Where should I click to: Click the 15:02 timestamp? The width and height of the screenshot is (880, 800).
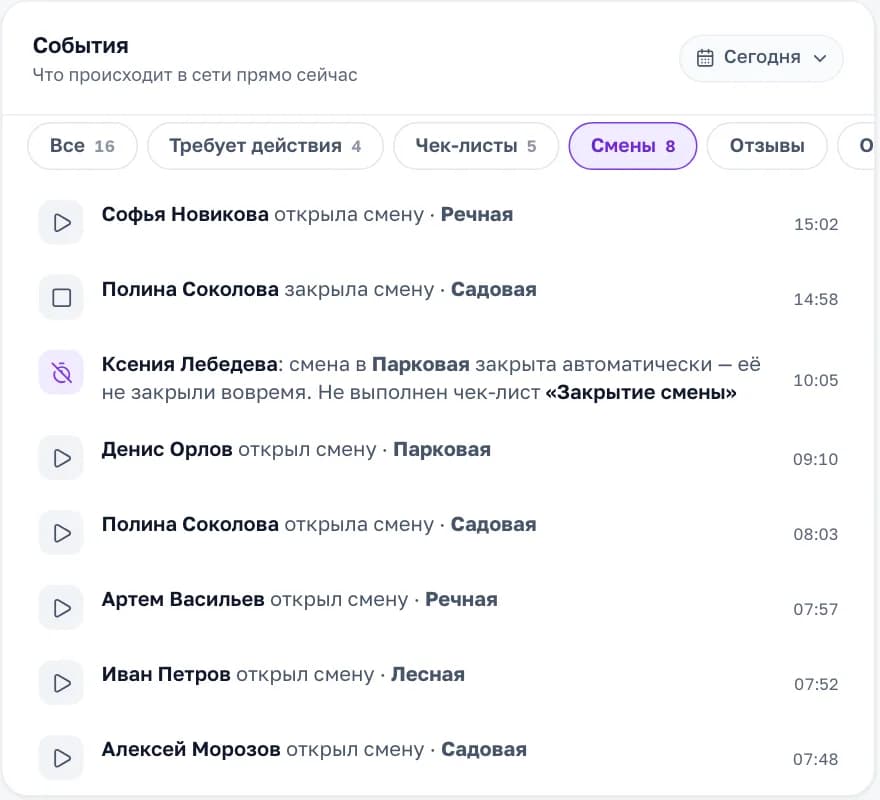pos(816,225)
